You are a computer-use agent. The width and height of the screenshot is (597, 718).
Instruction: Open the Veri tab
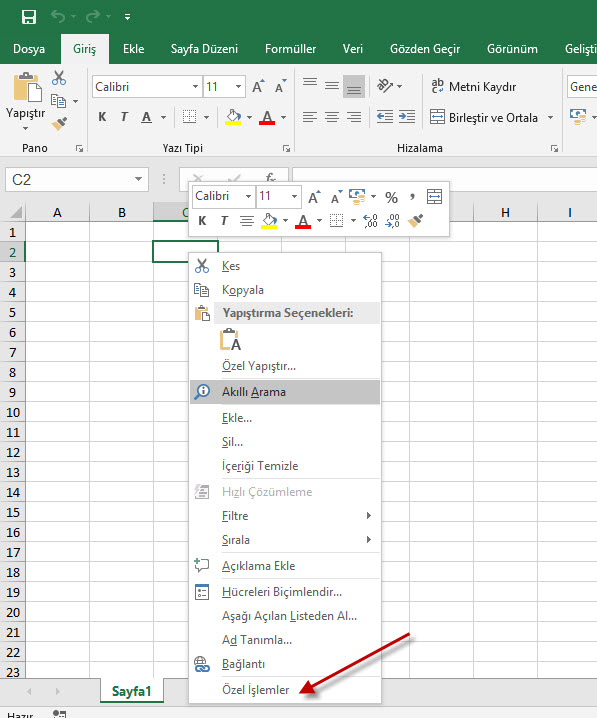pyautogui.click(x=353, y=49)
